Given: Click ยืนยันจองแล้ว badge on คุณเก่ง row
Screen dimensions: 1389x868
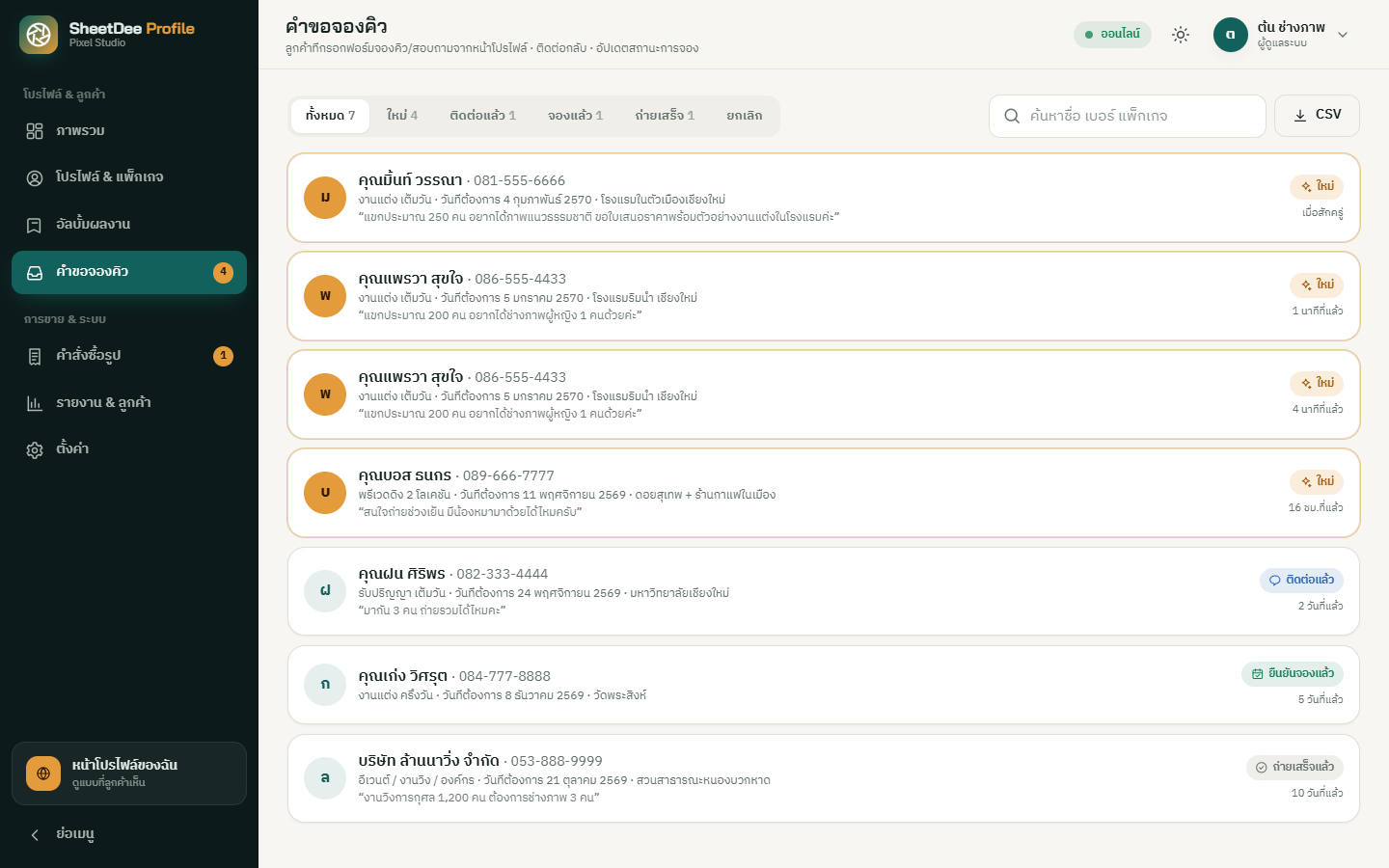Looking at the screenshot, I should [1293, 673].
